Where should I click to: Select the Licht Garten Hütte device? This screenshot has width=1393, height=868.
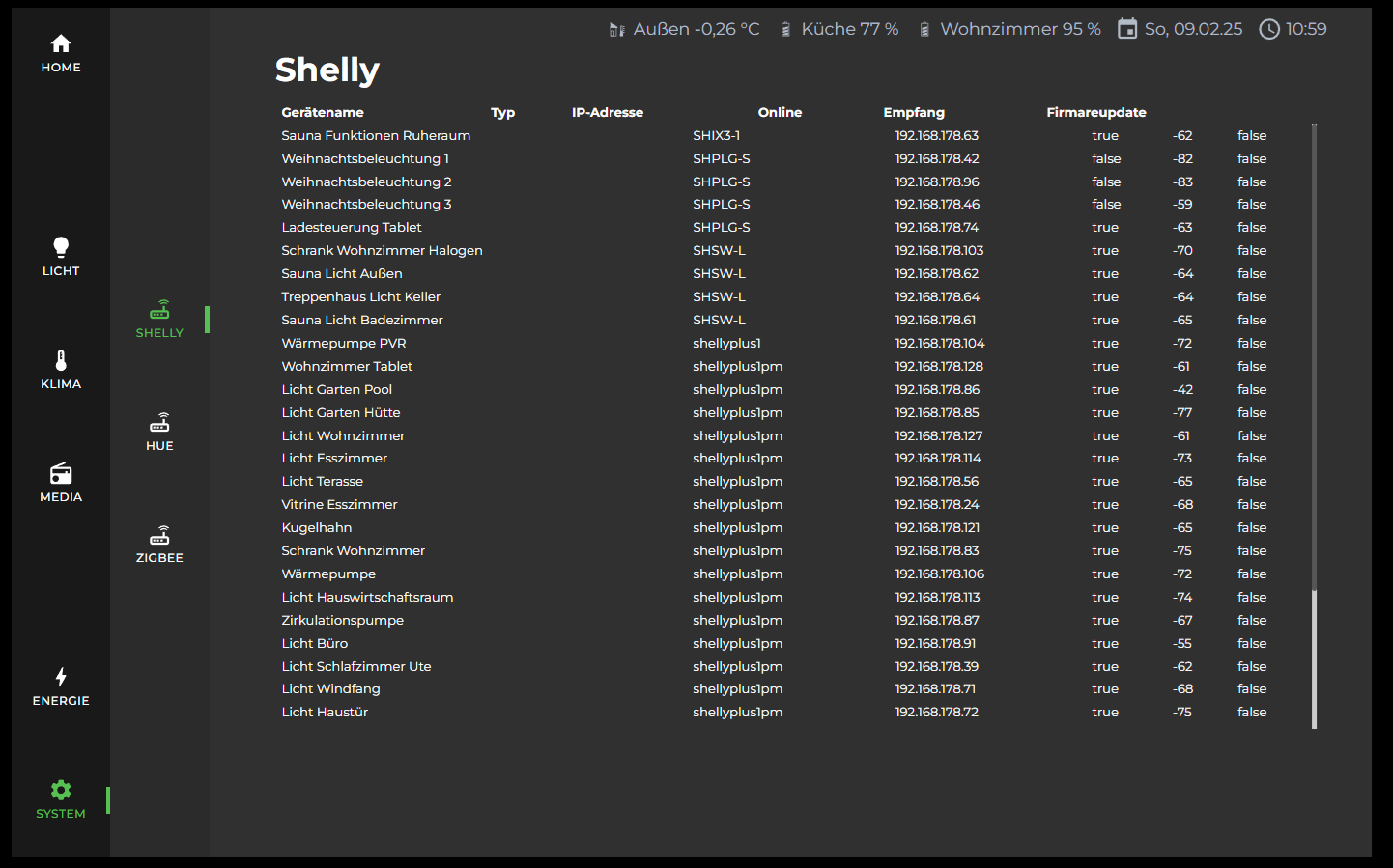point(341,413)
